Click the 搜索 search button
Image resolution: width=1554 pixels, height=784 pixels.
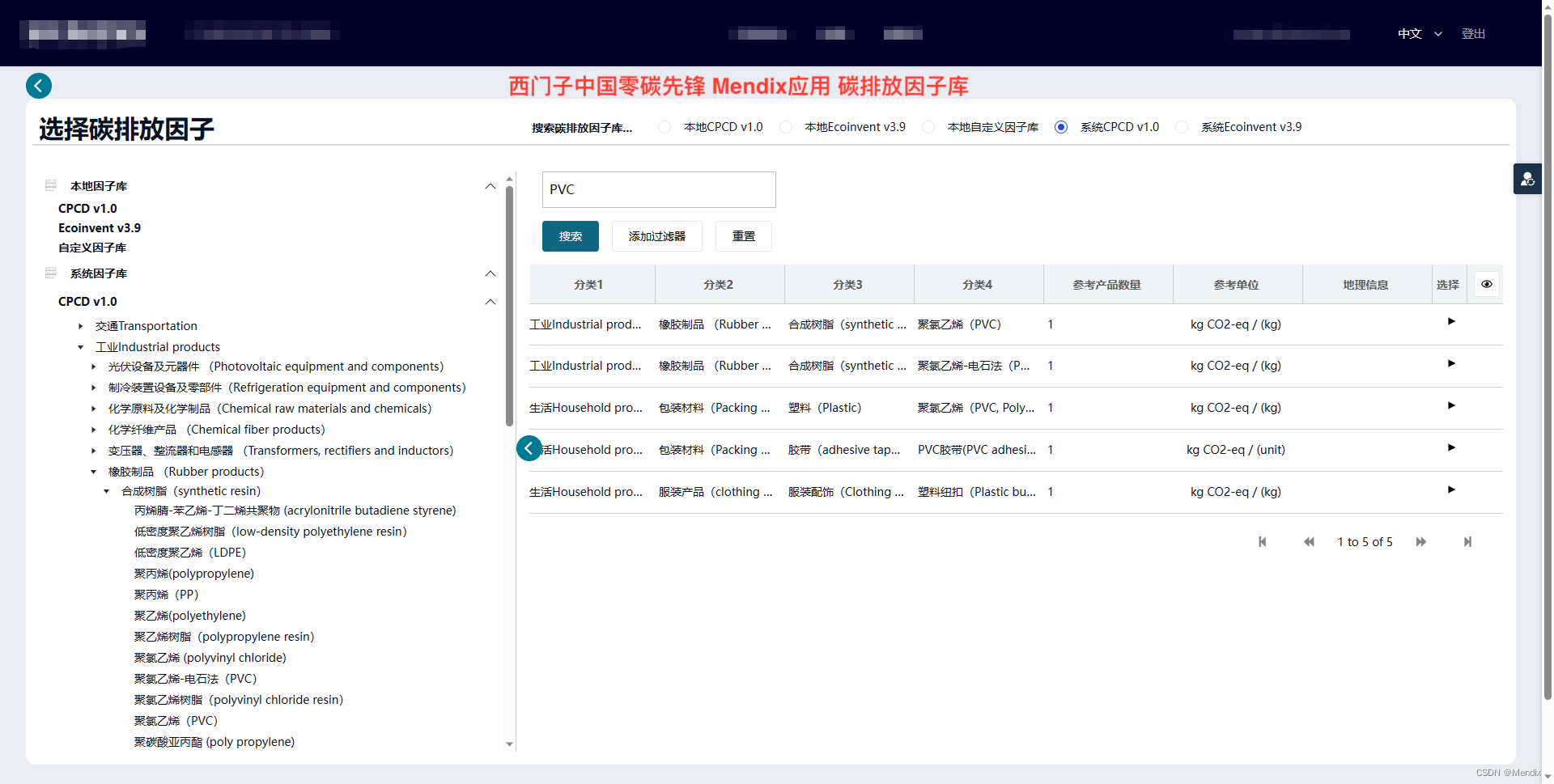[571, 236]
